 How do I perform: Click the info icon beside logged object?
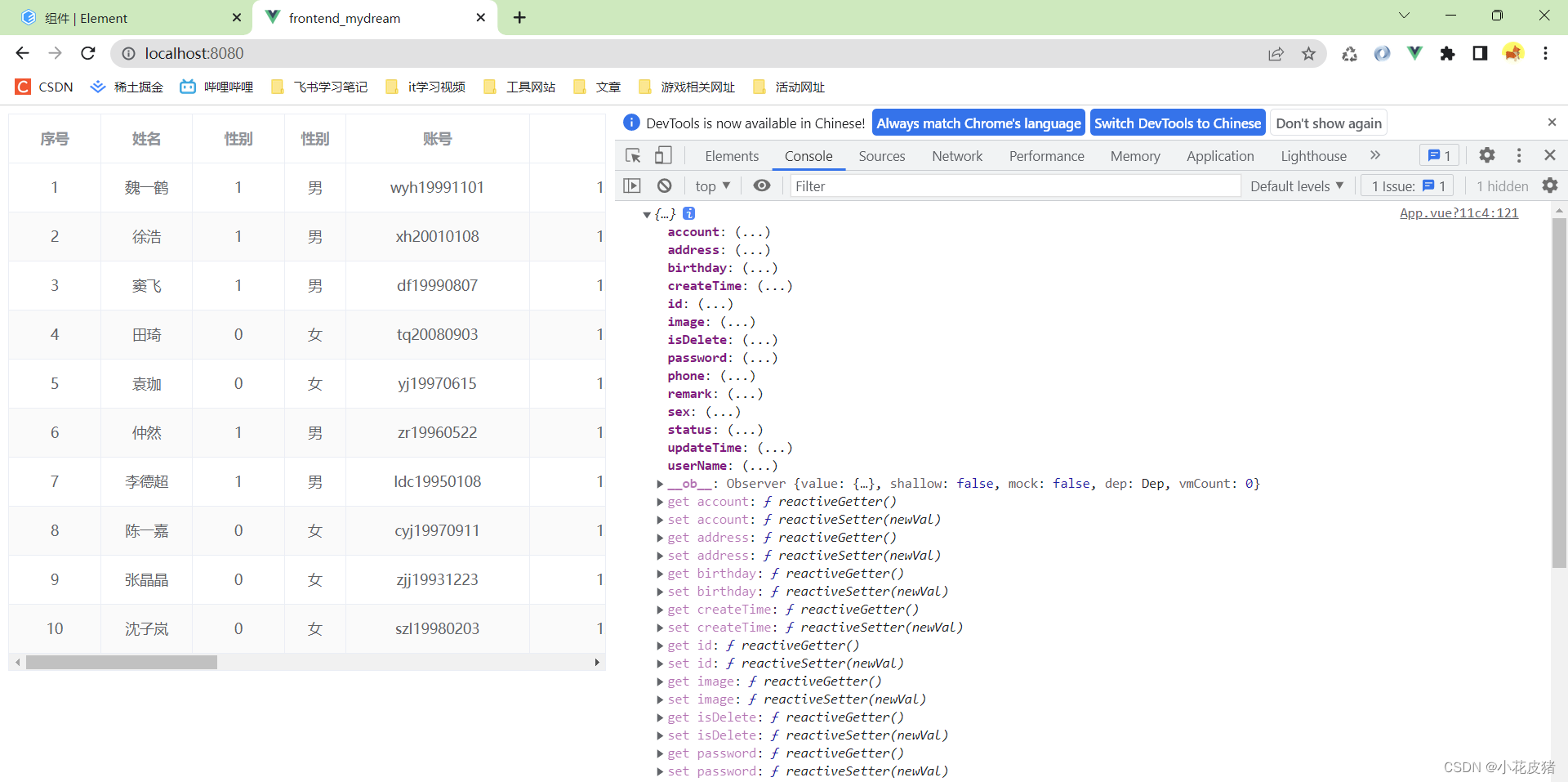click(x=689, y=213)
